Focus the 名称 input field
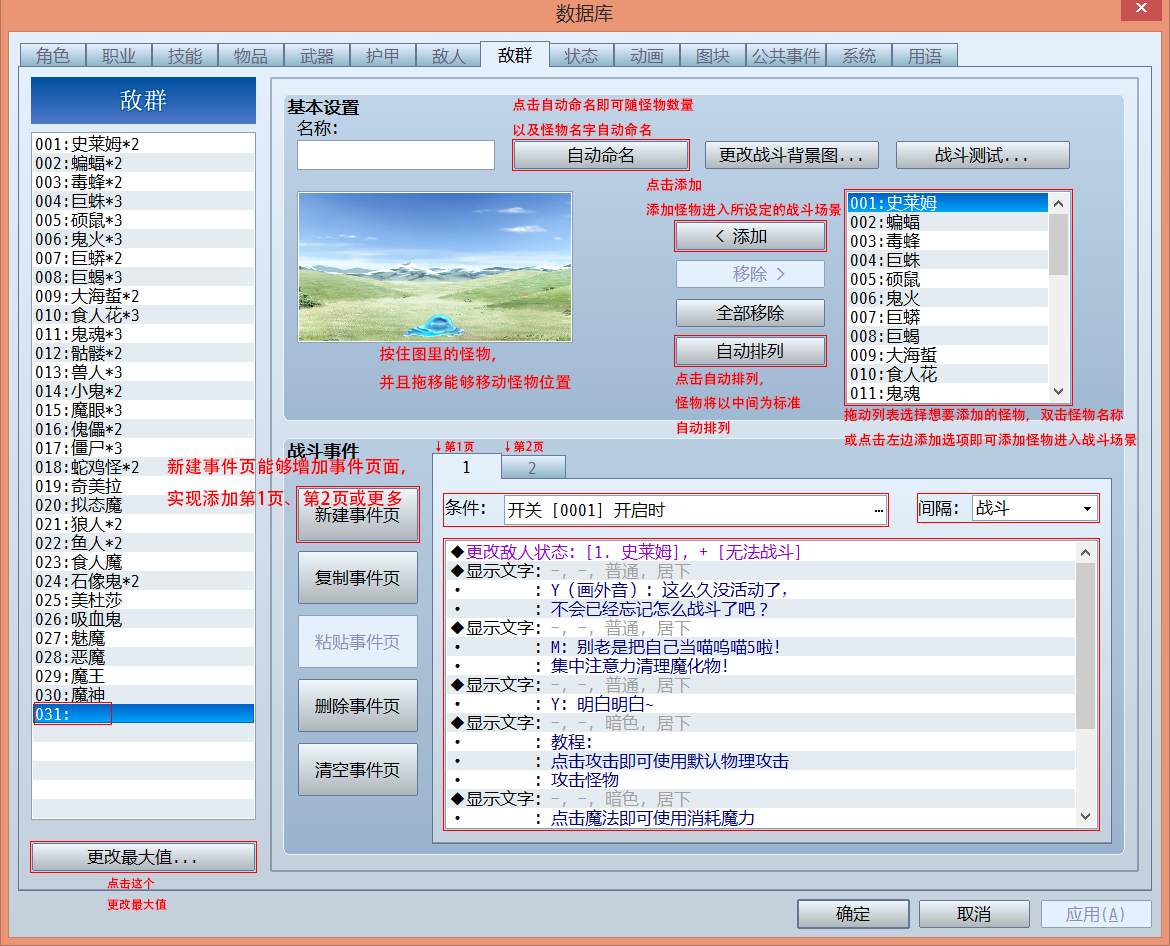This screenshot has height=946, width=1170. [395, 155]
